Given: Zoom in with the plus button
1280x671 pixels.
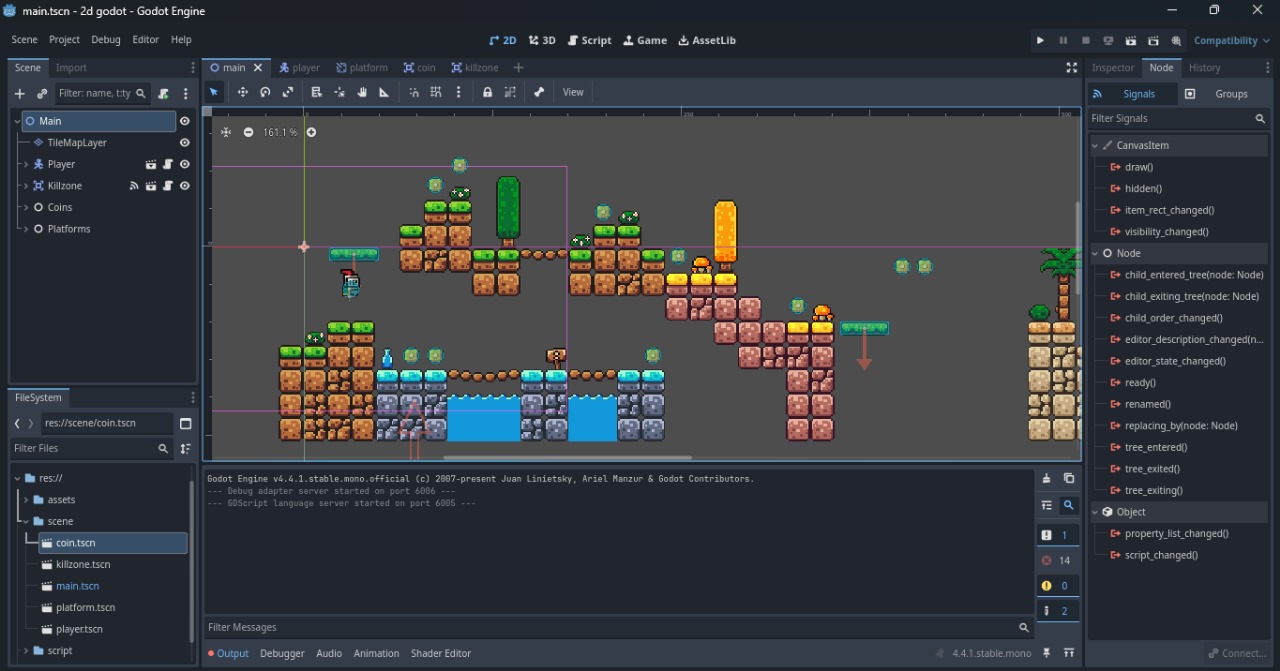Looking at the screenshot, I should click(311, 132).
